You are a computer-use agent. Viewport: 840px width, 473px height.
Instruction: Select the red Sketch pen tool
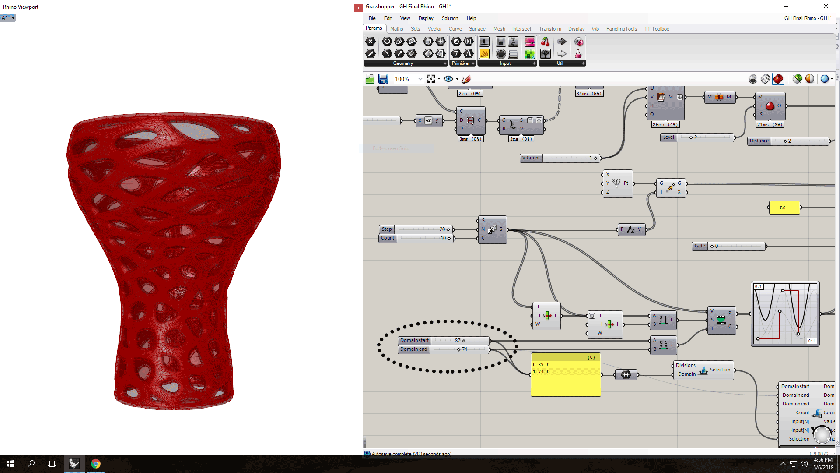click(x=466, y=78)
